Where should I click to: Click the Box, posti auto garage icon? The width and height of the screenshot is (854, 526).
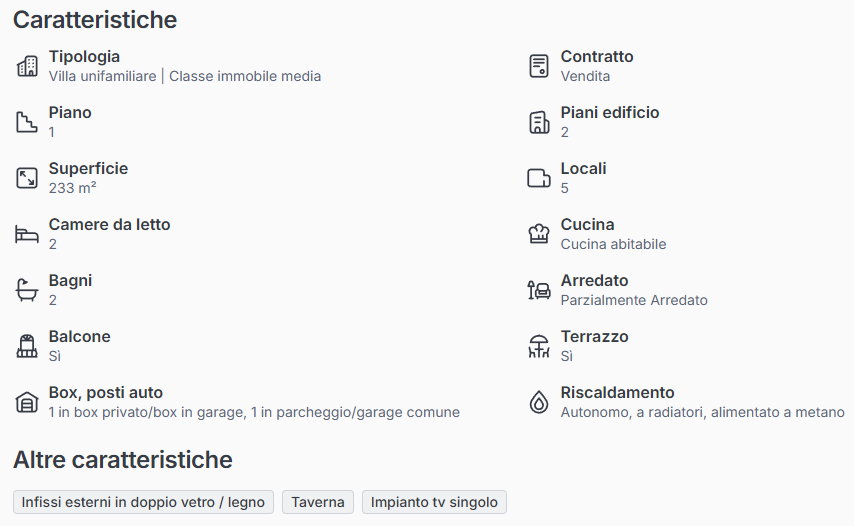[x=27, y=402]
